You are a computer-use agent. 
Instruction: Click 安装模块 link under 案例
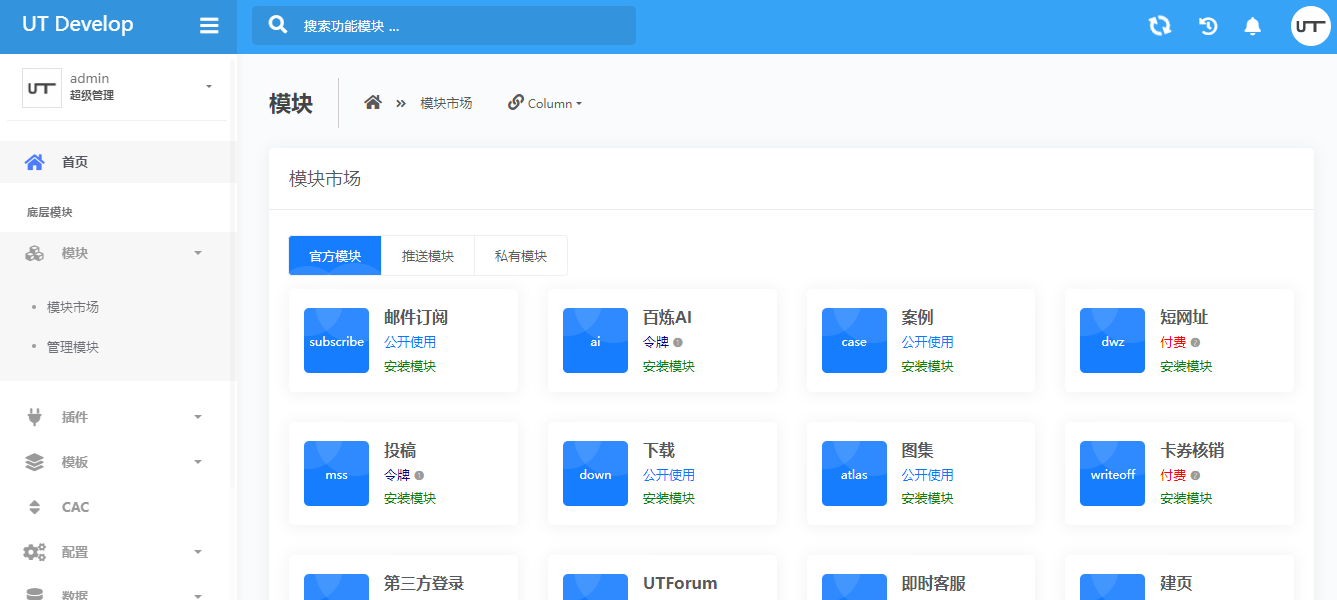click(927, 366)
